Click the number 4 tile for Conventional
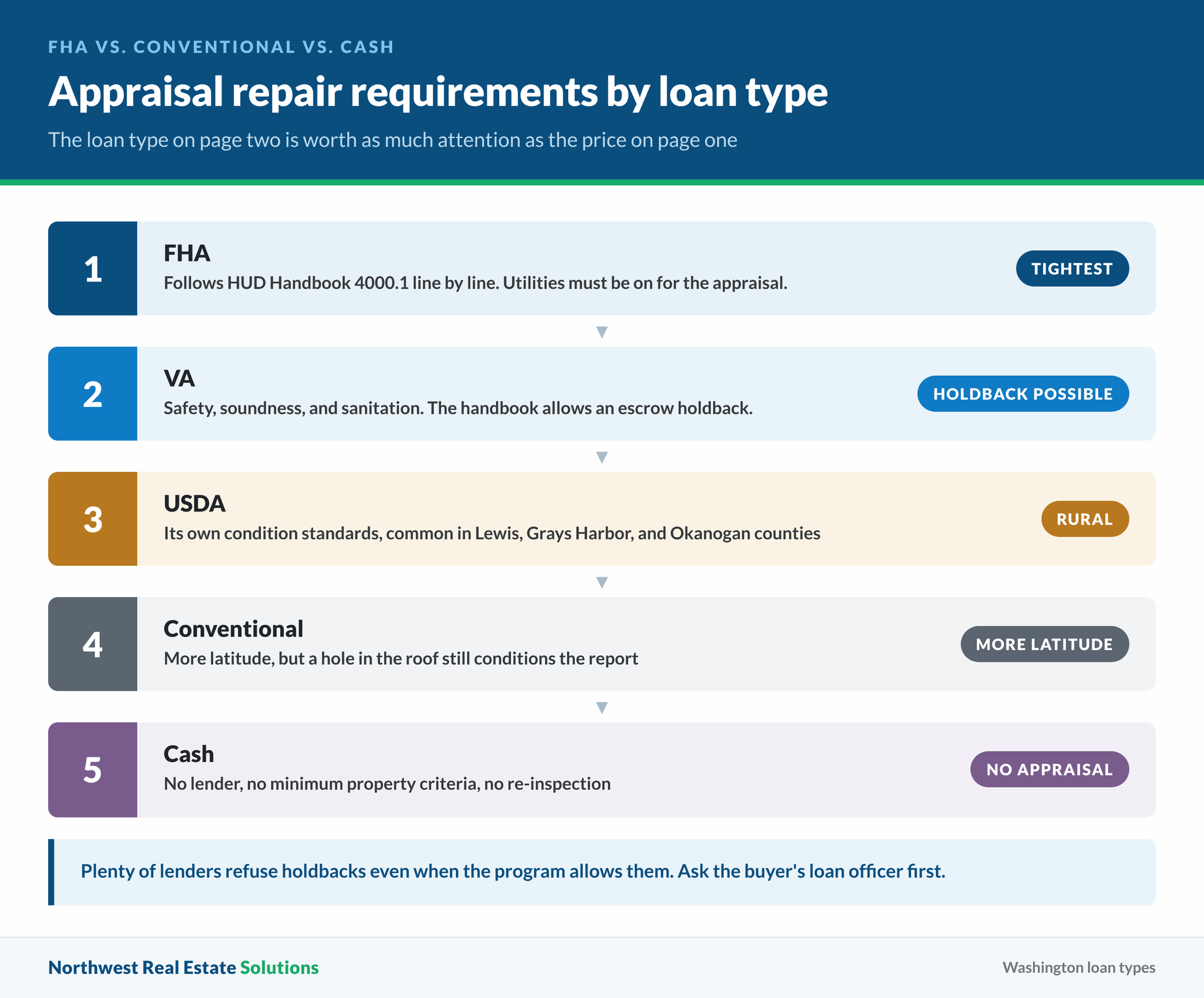The width and height of the screenshot is (1204, 998). pyautogui.click(x=93, y=644)
